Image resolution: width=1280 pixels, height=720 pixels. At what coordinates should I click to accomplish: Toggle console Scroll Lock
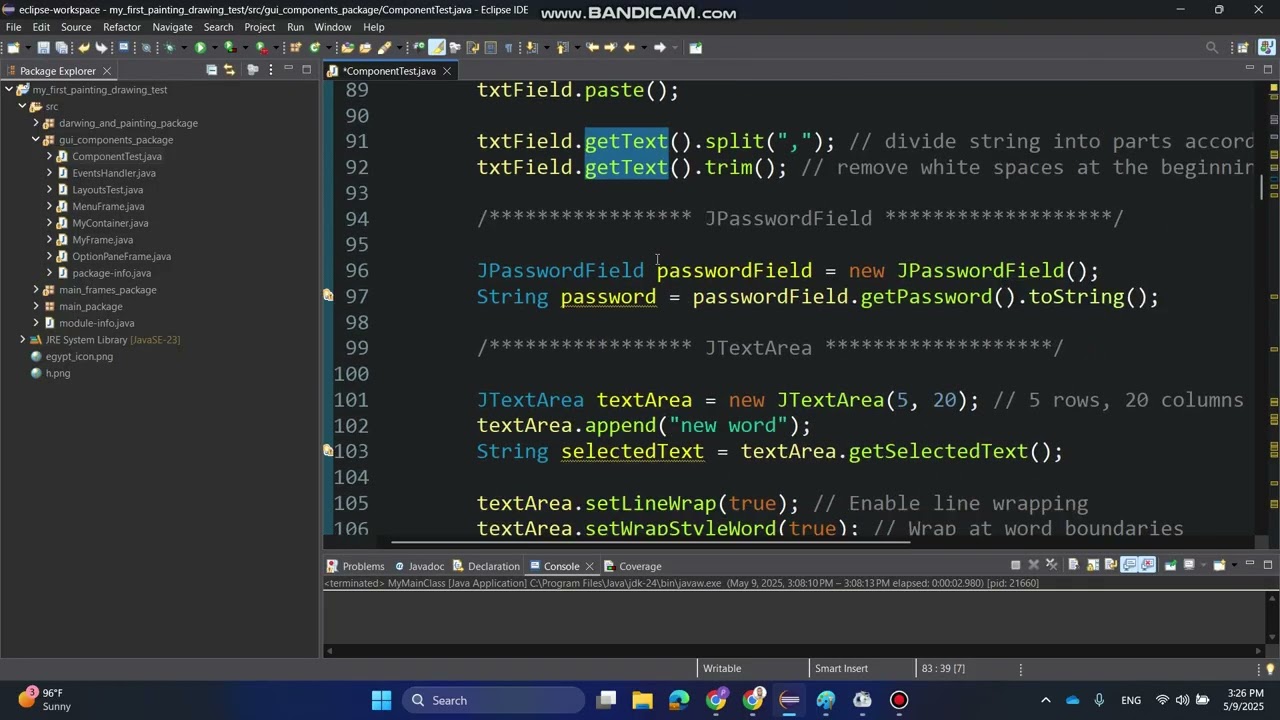[1093, 565]
